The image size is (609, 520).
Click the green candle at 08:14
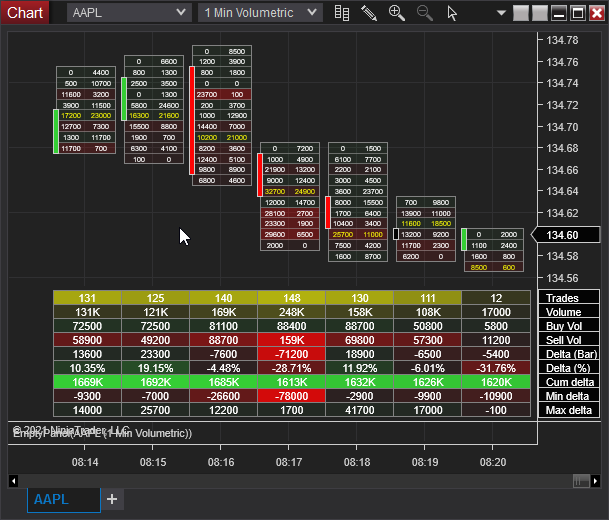(x=56, y=131)
